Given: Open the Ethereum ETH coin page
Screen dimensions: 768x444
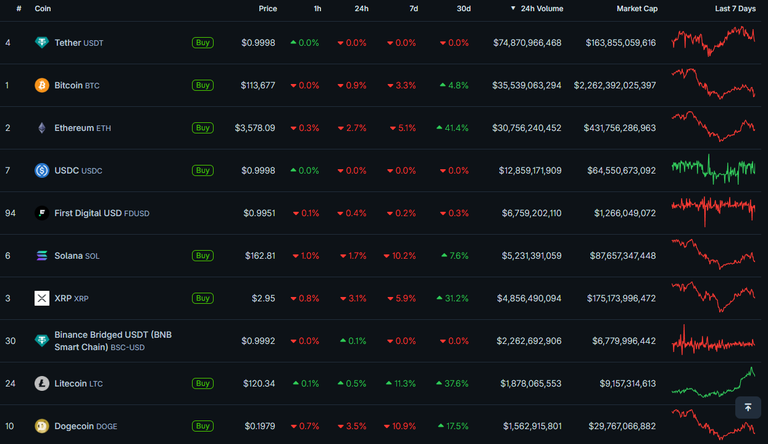Looking at the screenshot, I should pos(83,128).
